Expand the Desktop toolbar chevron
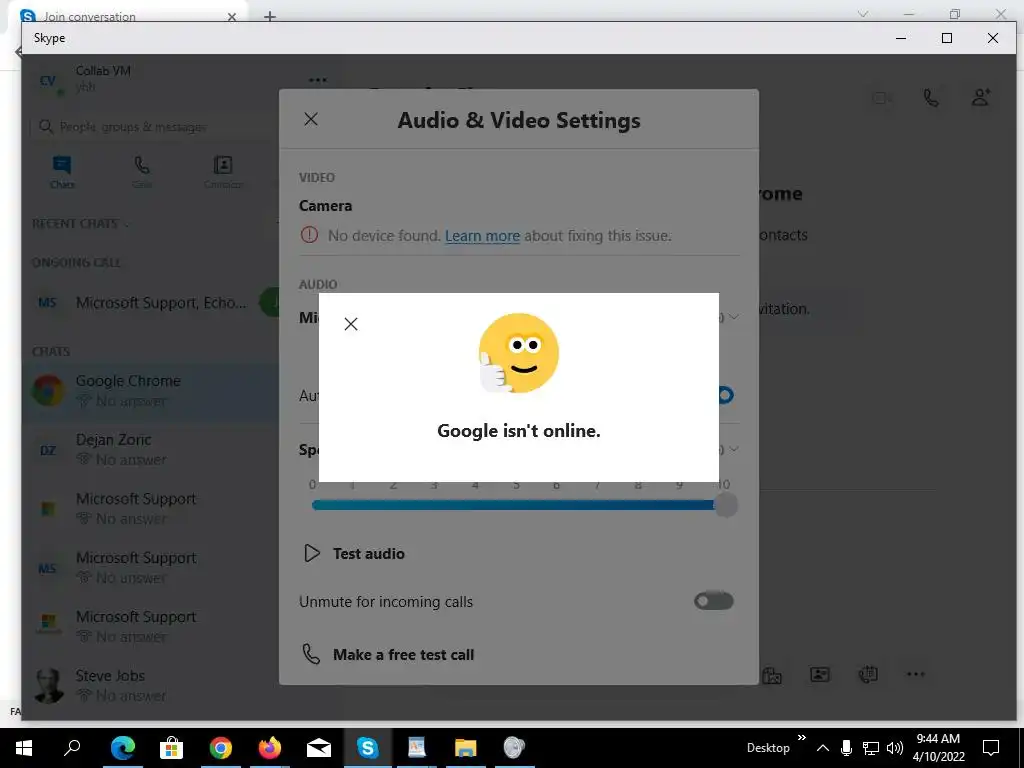This screenshot has height=768, width=1024. 802,738
